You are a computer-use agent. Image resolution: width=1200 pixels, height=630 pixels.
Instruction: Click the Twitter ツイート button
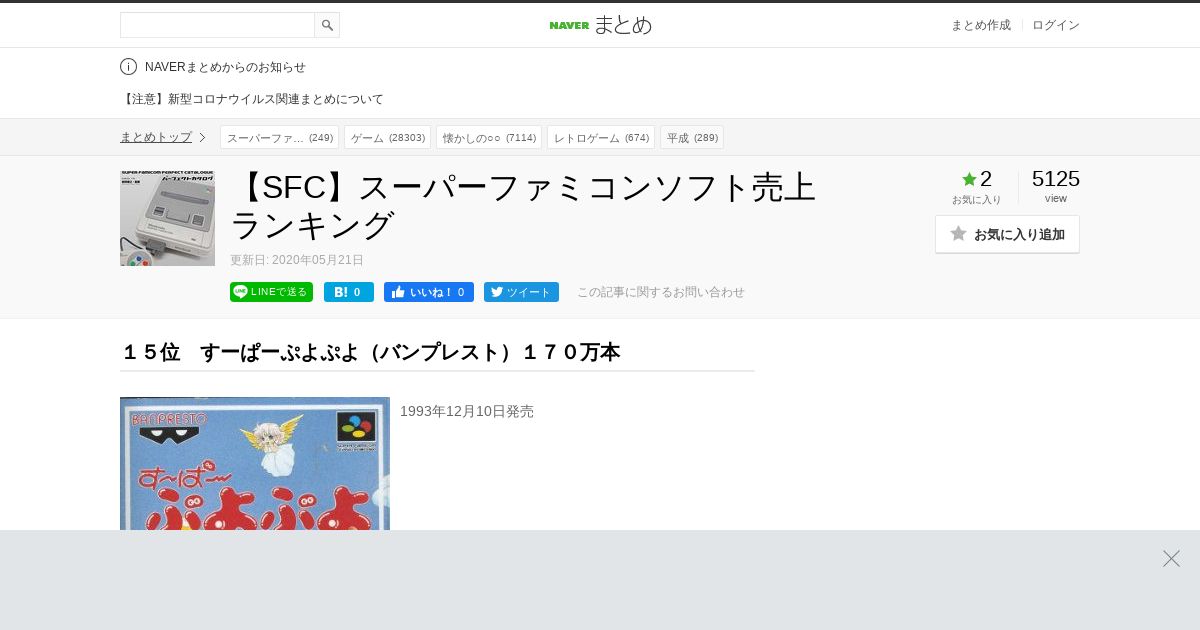pos(521,292)
